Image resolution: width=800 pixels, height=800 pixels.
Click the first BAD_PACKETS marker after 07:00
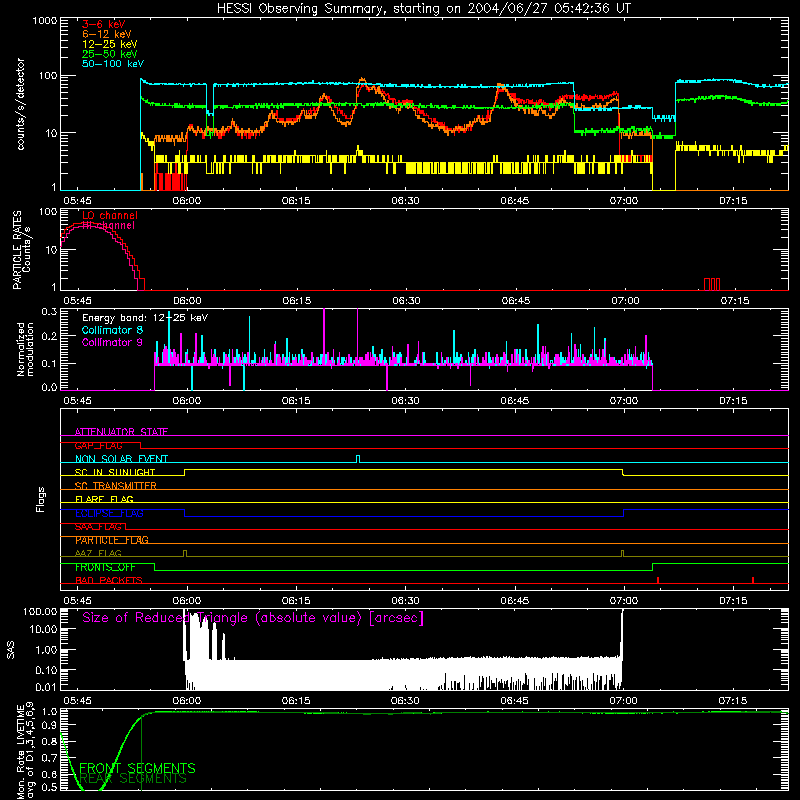[x=658, y=580]
